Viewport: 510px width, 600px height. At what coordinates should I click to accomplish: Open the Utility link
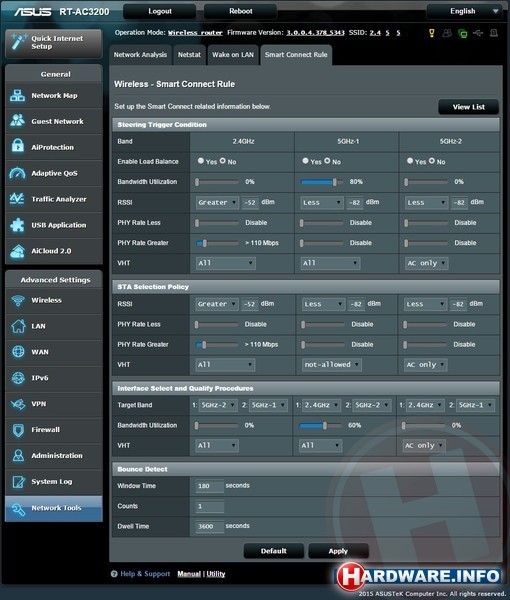point(216,574)
